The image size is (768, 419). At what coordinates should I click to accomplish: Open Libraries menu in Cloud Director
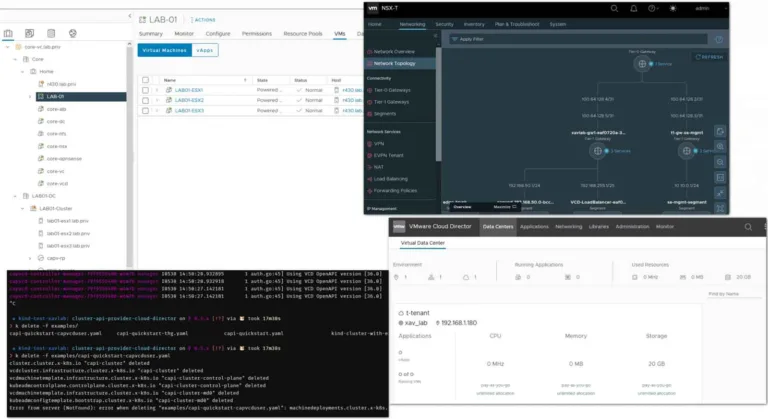point(599,227)
